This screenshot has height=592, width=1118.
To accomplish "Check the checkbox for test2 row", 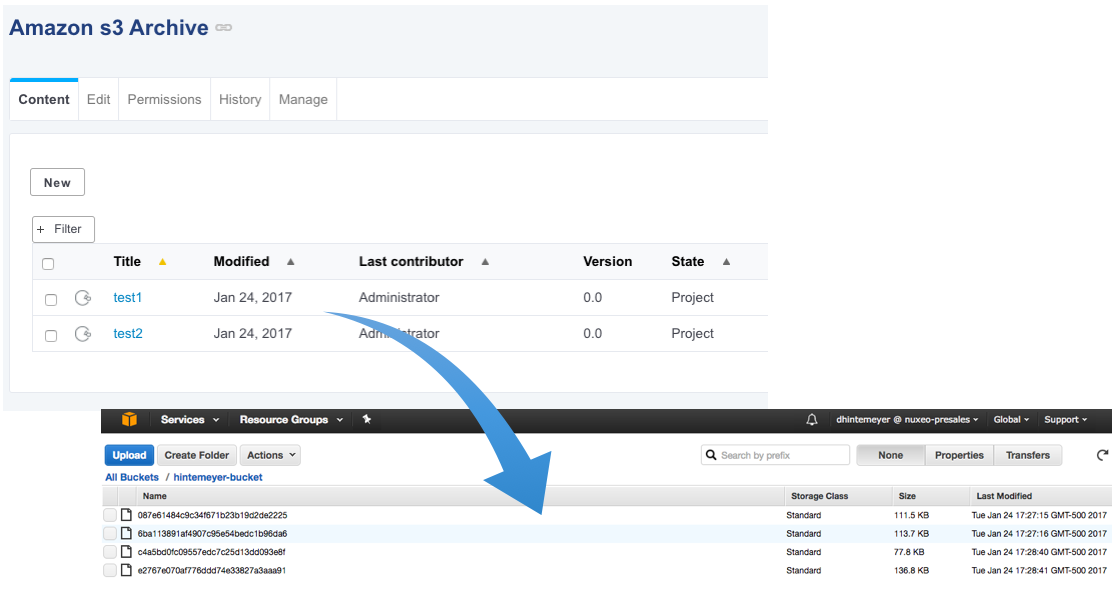I will pyautogui.click(x=51, y=335).
